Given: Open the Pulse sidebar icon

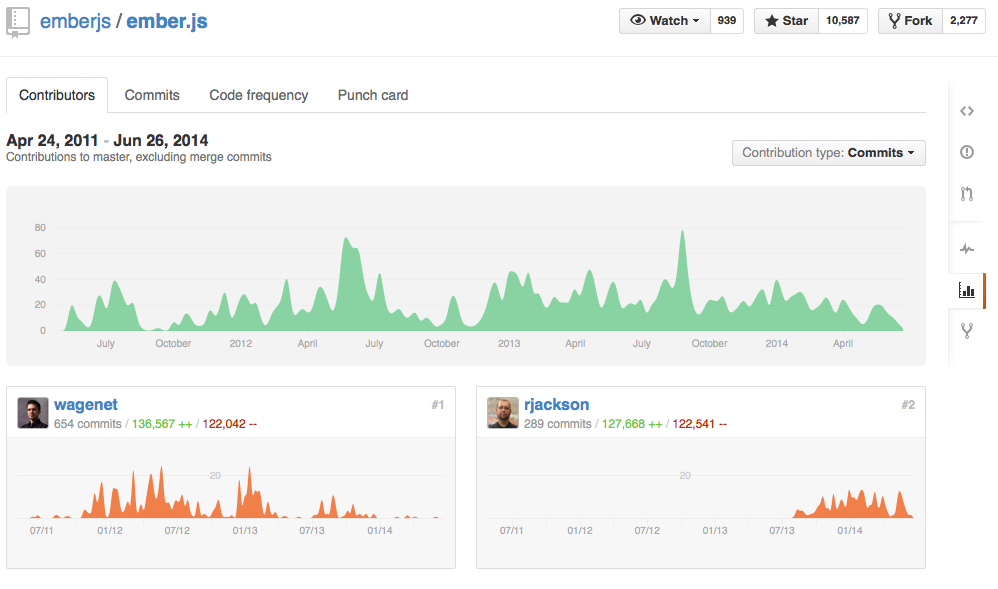Looking at the screenshot, I should 967,249.
